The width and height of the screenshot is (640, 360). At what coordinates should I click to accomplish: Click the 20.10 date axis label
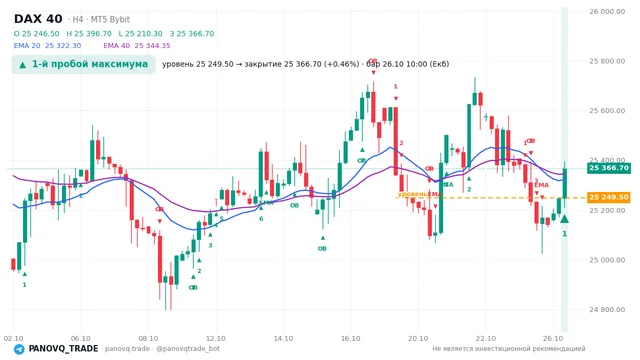[x=418, y=338]
